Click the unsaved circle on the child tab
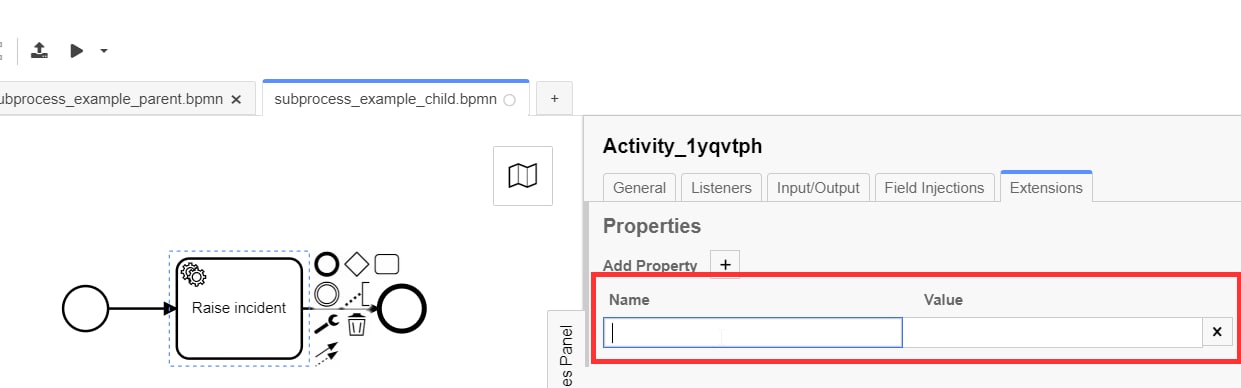The image size is (1241, 388). 509,100
